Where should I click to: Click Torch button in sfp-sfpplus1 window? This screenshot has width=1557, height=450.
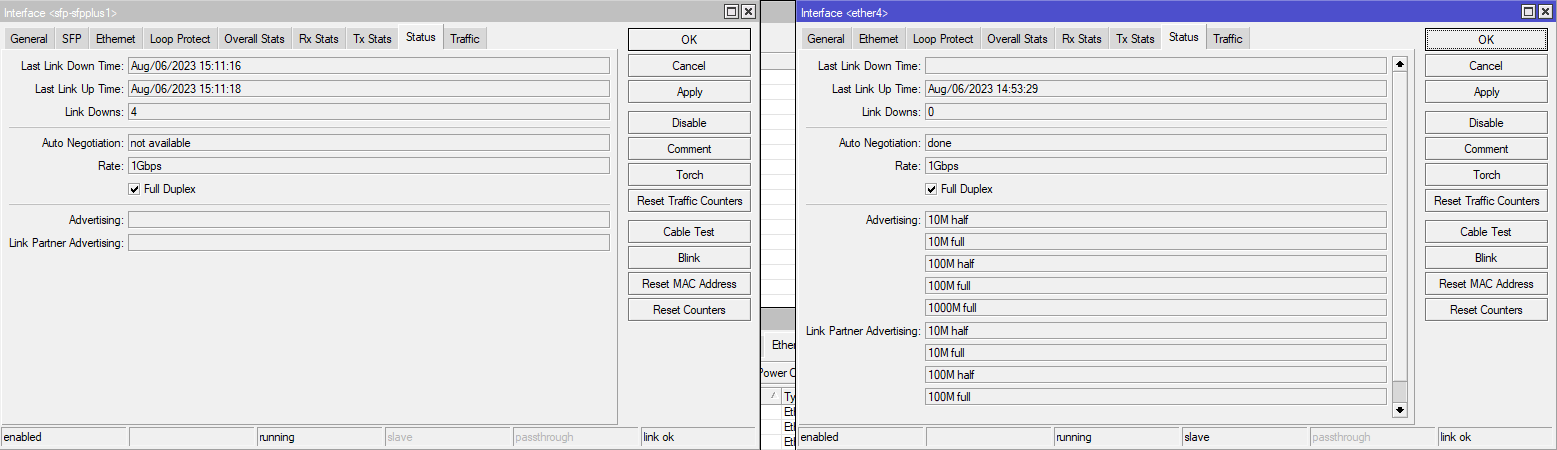tap(689, 175)
